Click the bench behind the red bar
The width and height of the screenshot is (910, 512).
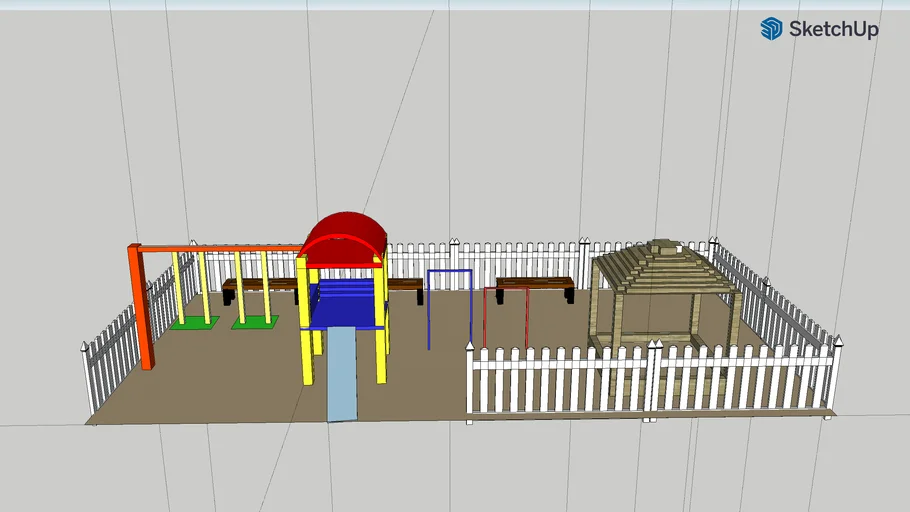click(535, 283)
